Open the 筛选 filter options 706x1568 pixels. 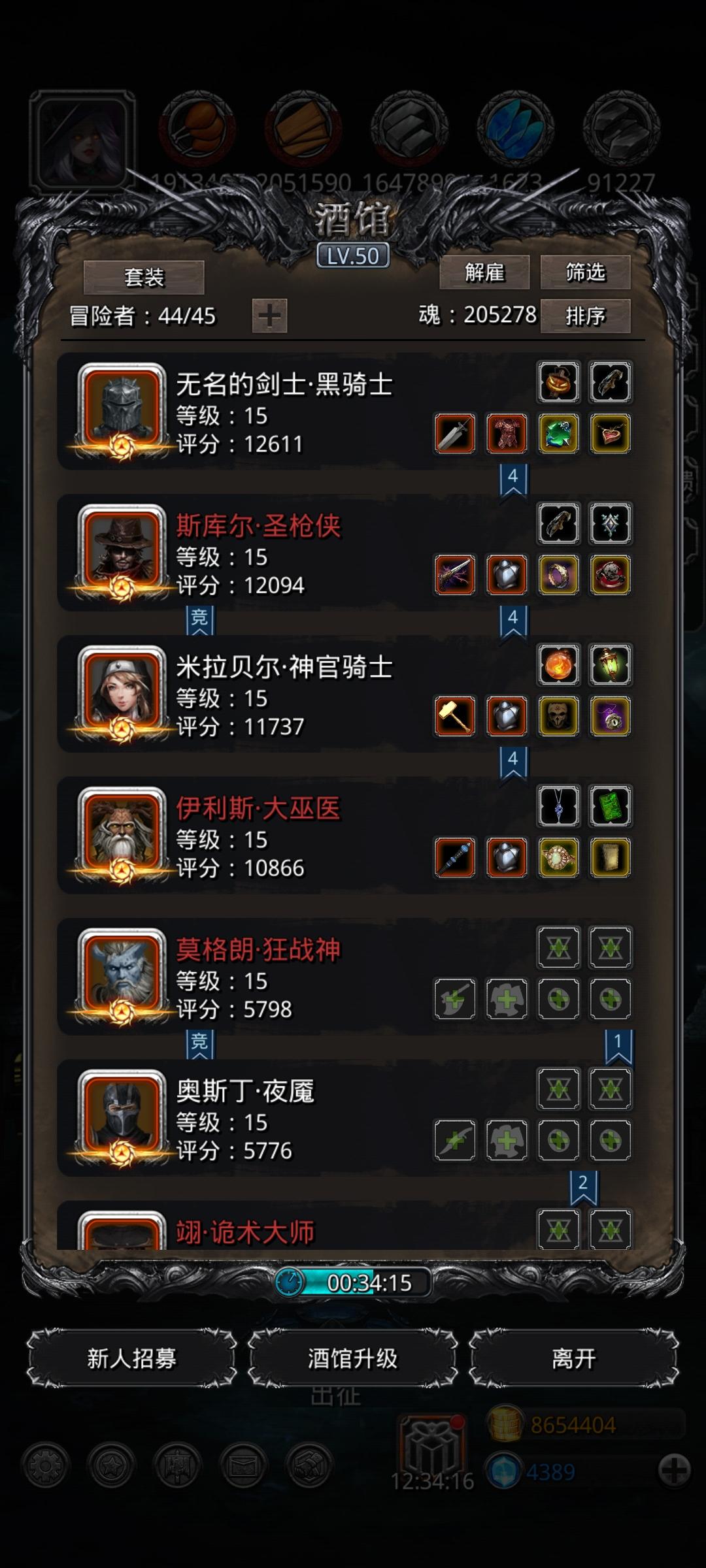586,272
